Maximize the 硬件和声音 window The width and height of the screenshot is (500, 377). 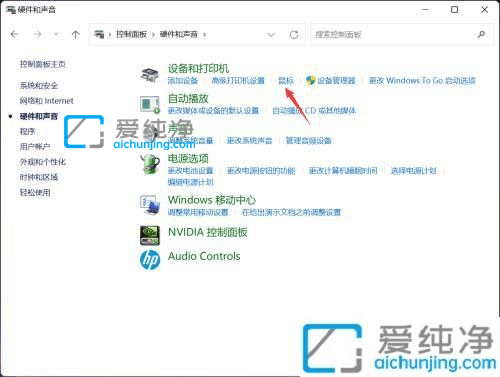454,10
